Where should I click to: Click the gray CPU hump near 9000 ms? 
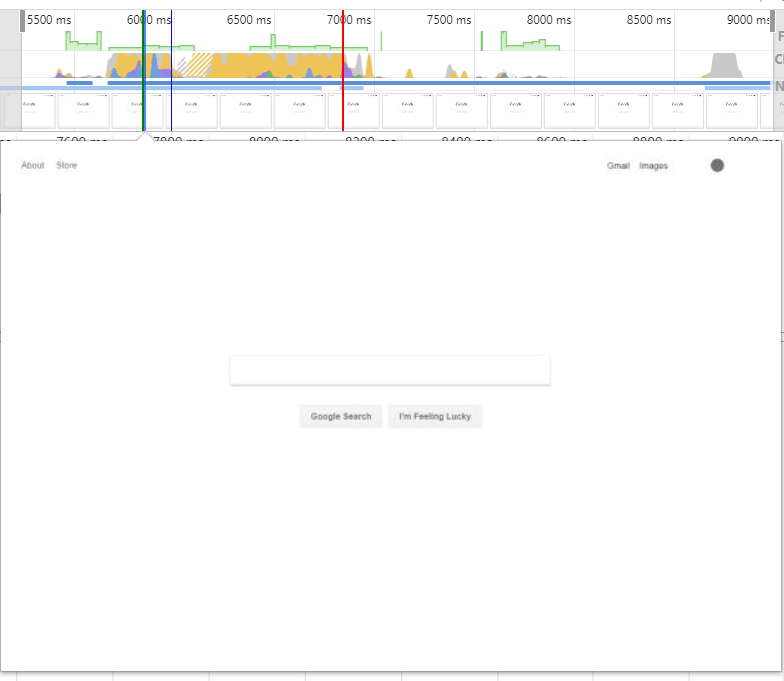724,66
